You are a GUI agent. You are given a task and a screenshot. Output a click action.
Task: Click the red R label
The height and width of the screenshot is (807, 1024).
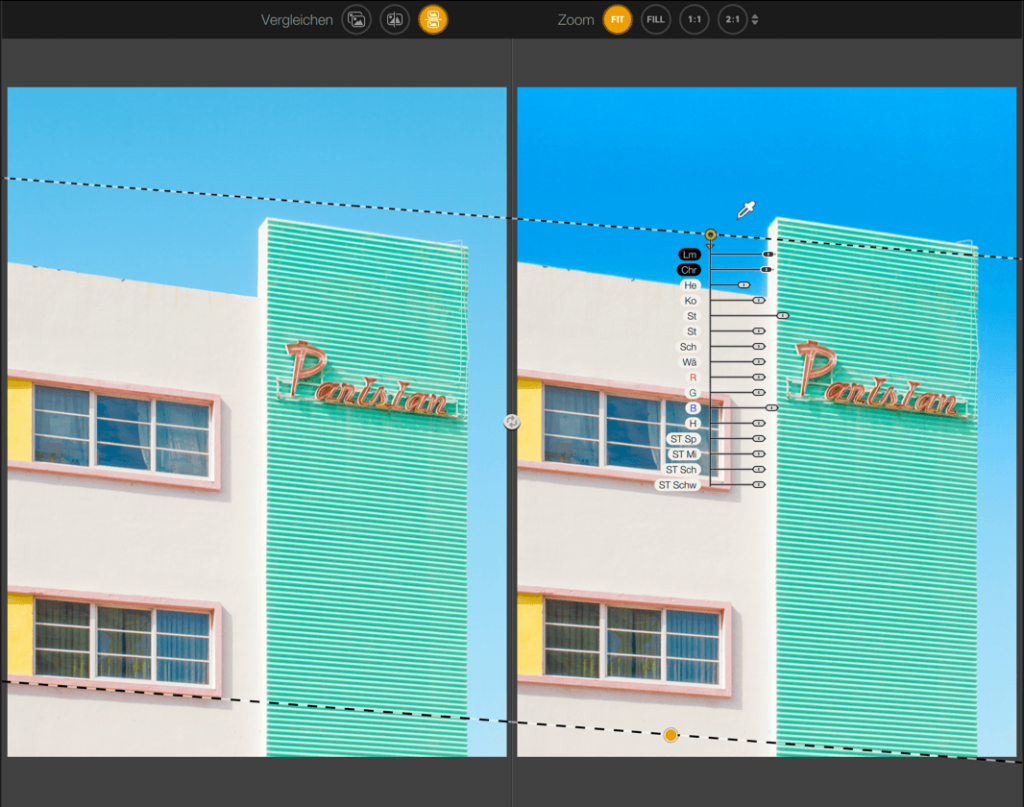693,377
